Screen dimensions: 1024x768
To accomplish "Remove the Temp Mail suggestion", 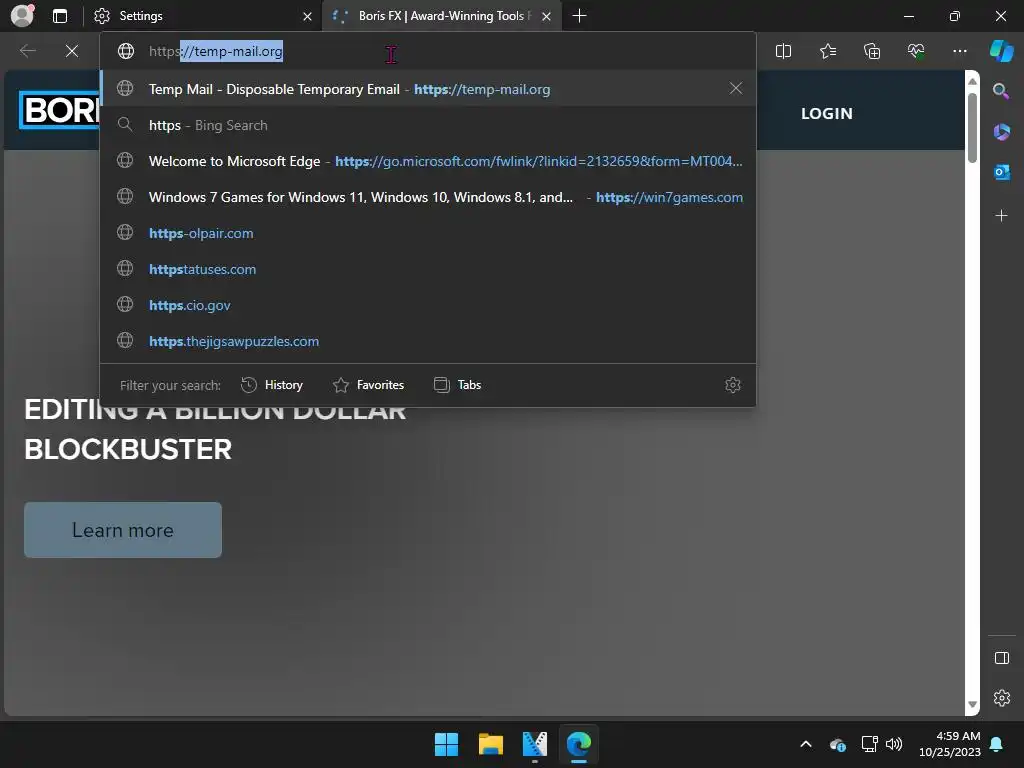I will 735,88.
